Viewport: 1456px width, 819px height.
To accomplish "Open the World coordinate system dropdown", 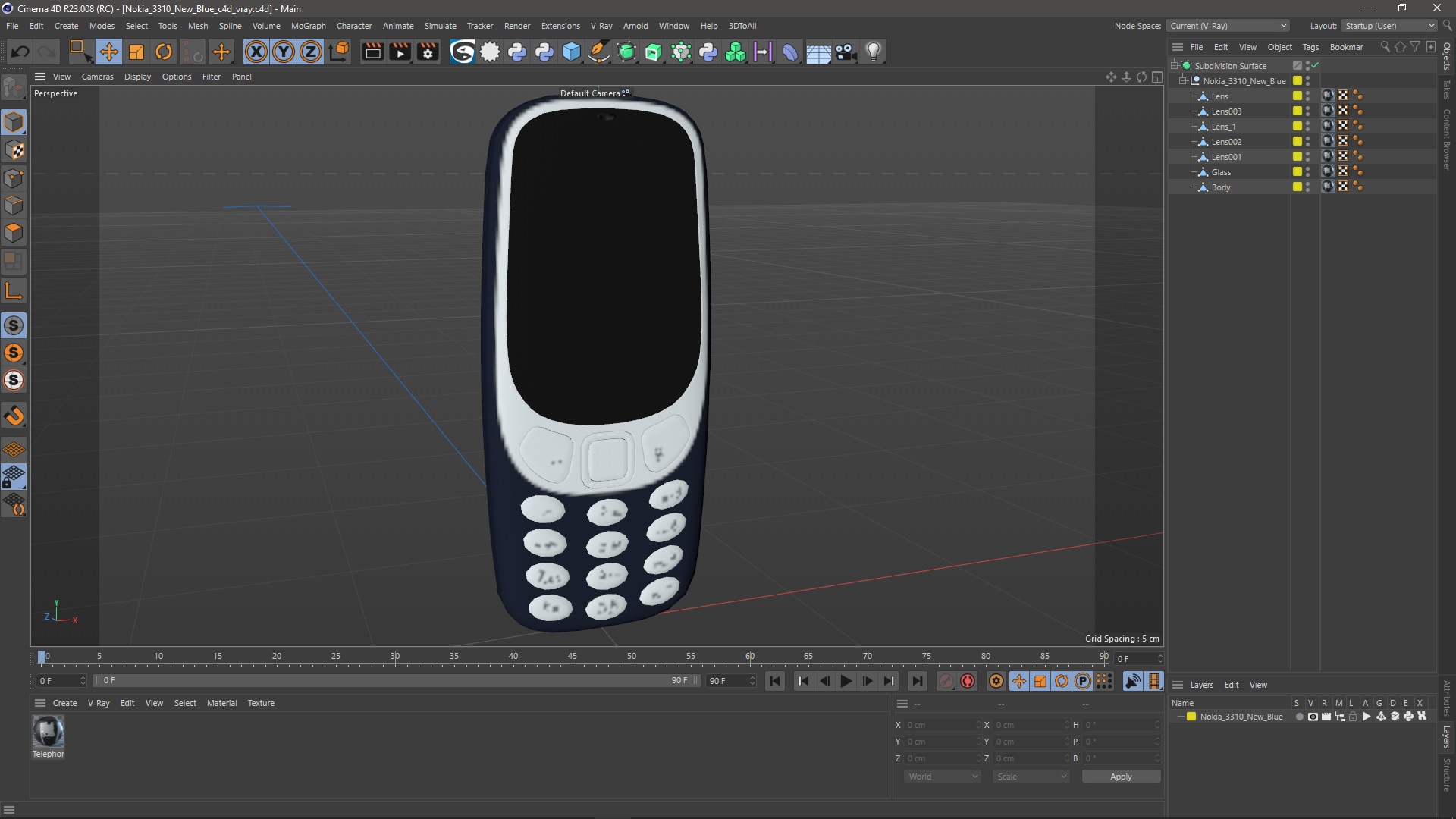I will [x=943, y=777].
